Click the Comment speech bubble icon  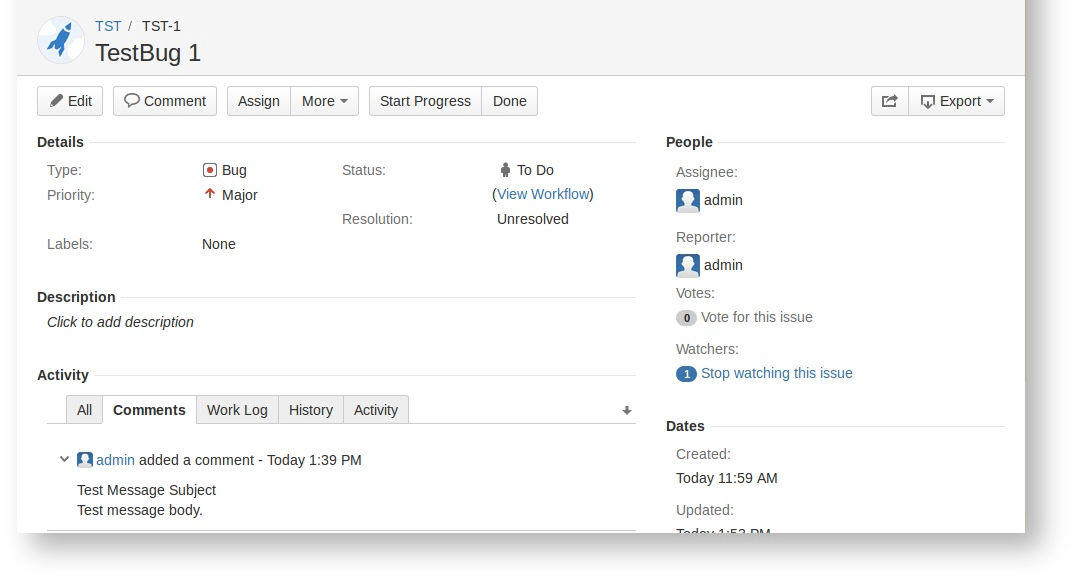(132, 100)
